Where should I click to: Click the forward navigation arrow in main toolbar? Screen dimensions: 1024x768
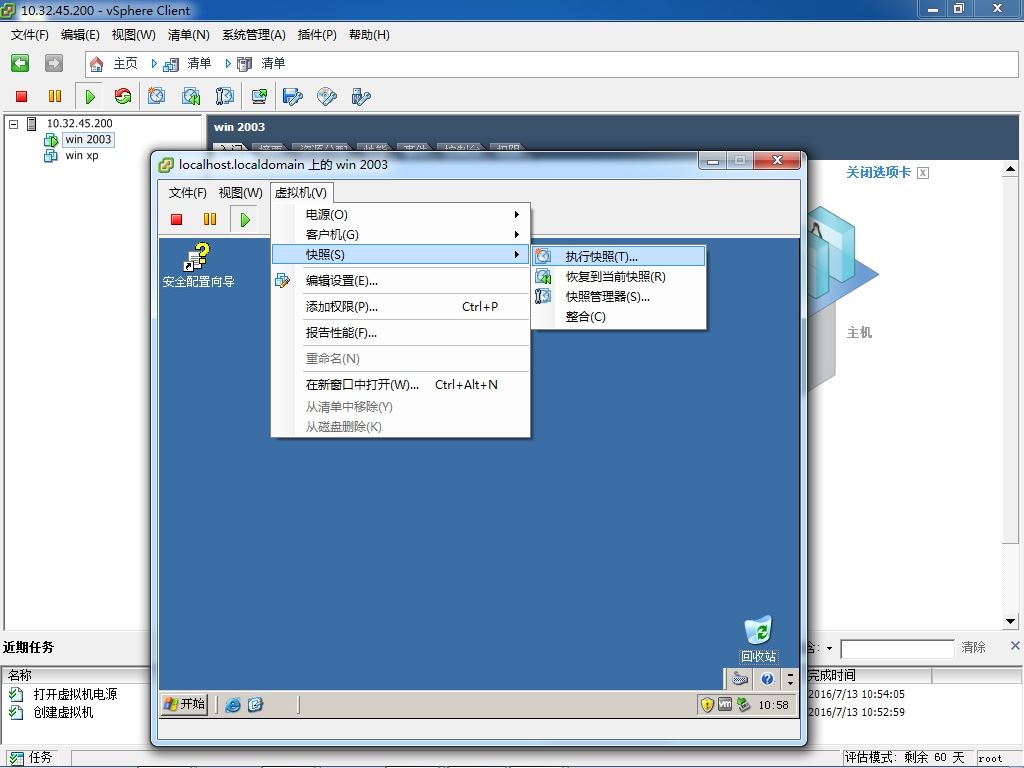point(54,63)
